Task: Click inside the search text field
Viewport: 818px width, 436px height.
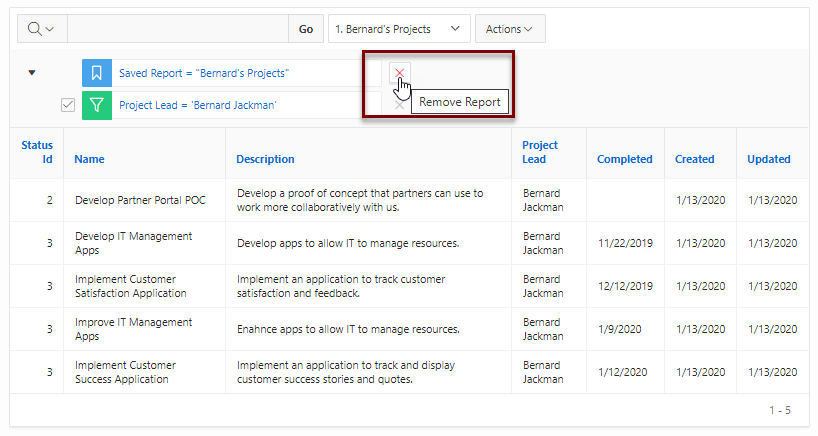Action: (177, 29)
